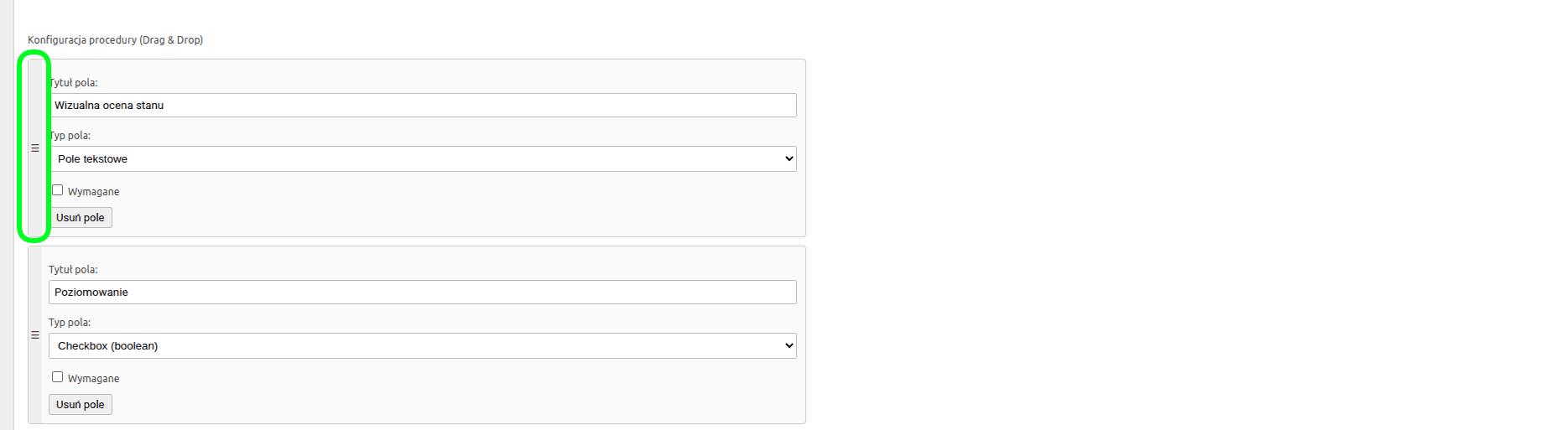Remove the Wizualna ocena stanu field with Usuń pole
1568x430 pixels.
(x=81, y=218)
